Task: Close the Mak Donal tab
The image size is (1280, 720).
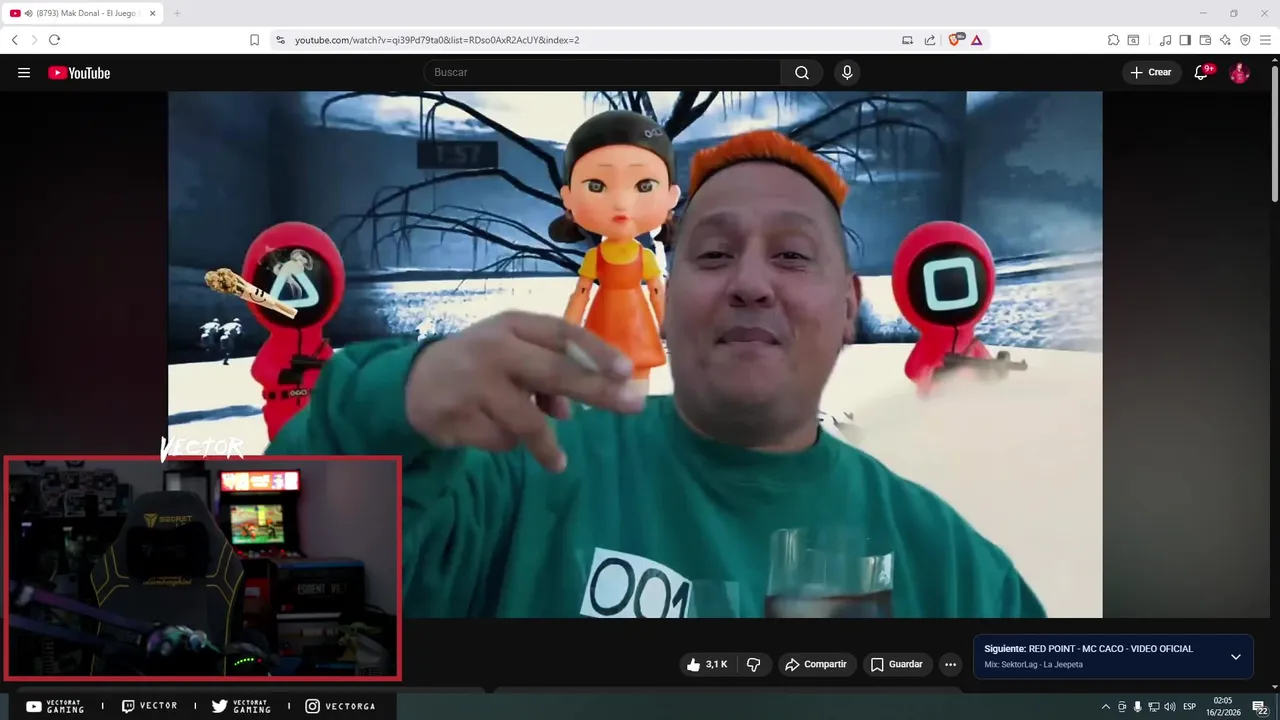Action: tap(152, 13)
